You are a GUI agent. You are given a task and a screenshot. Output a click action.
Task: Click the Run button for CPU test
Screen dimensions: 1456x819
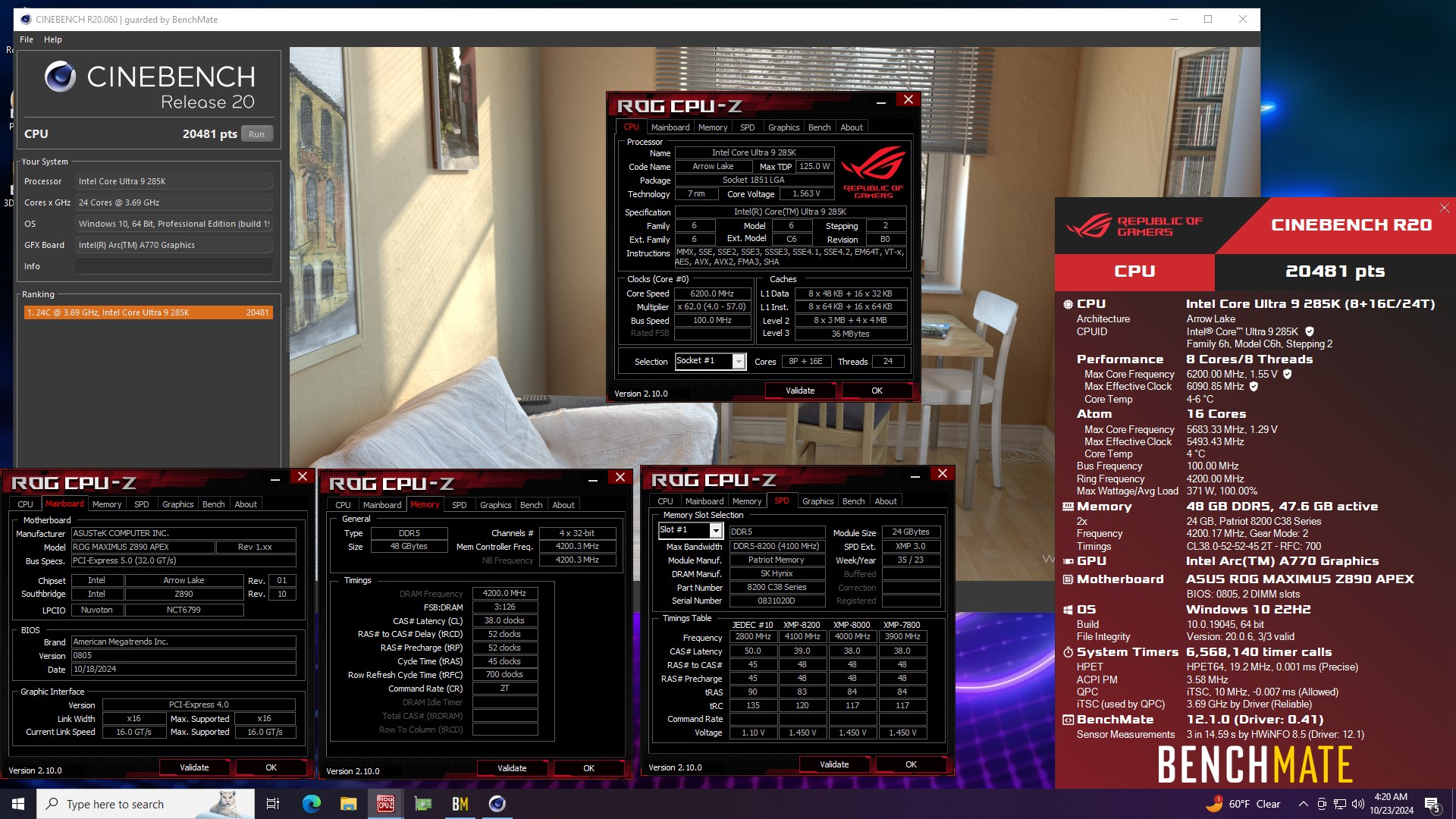256,134
